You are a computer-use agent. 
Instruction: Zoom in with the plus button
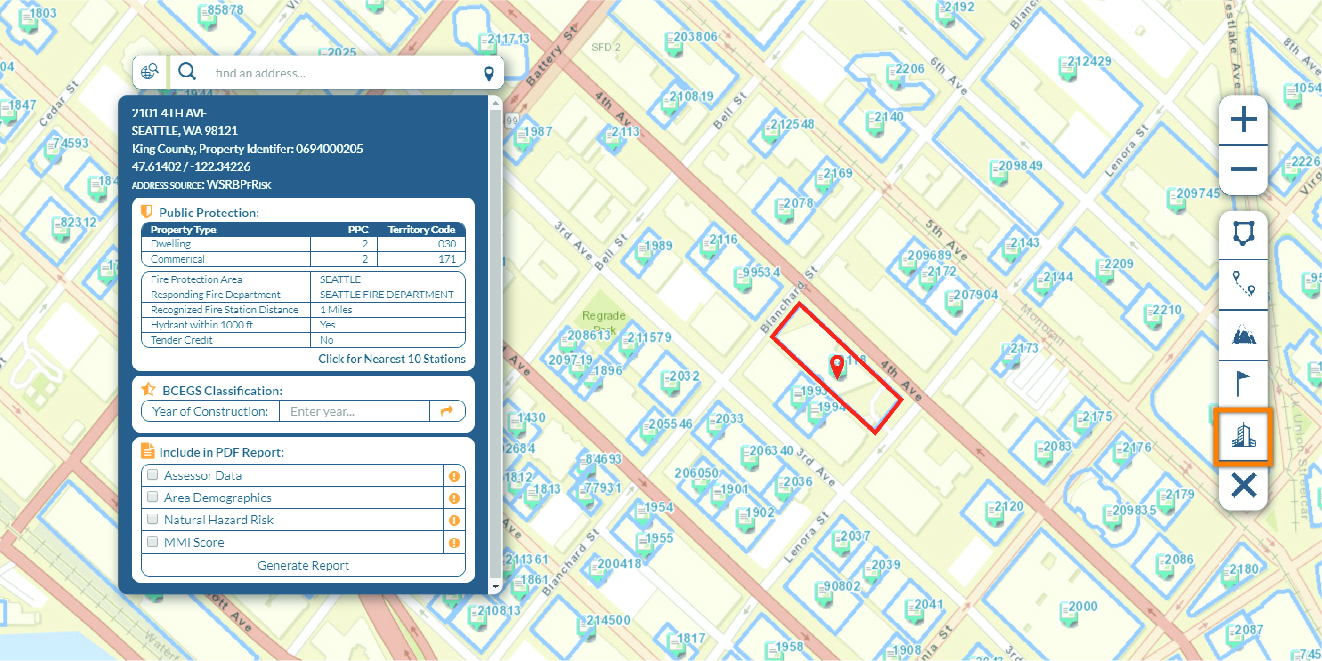pyautogui.click(x=1243, y=121)
